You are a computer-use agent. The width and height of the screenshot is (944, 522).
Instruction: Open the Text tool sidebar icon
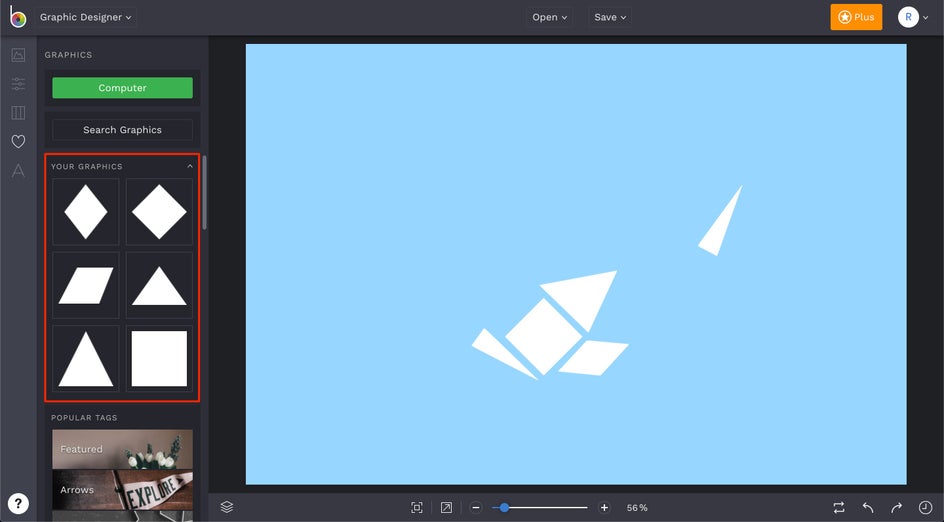point(18,170)
